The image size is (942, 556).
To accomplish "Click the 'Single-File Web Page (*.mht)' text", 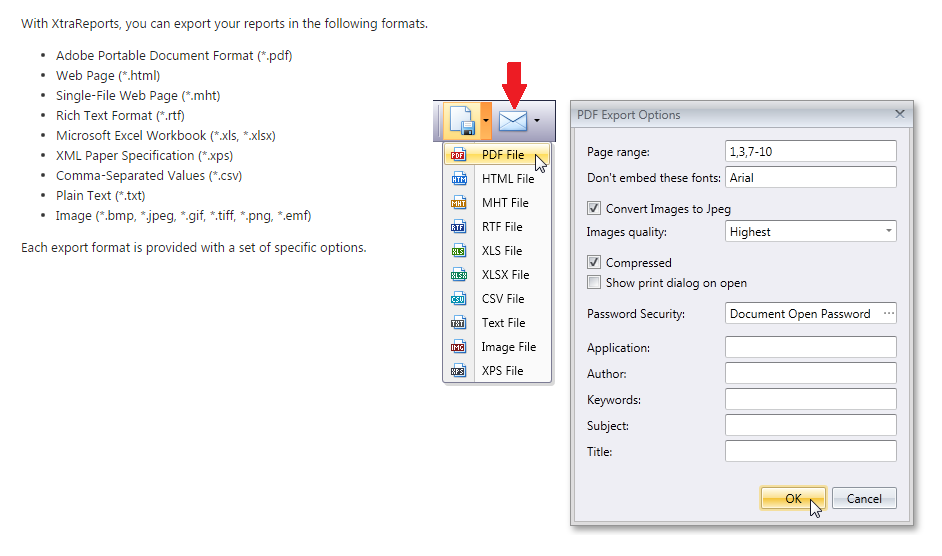I will [138, 96].
